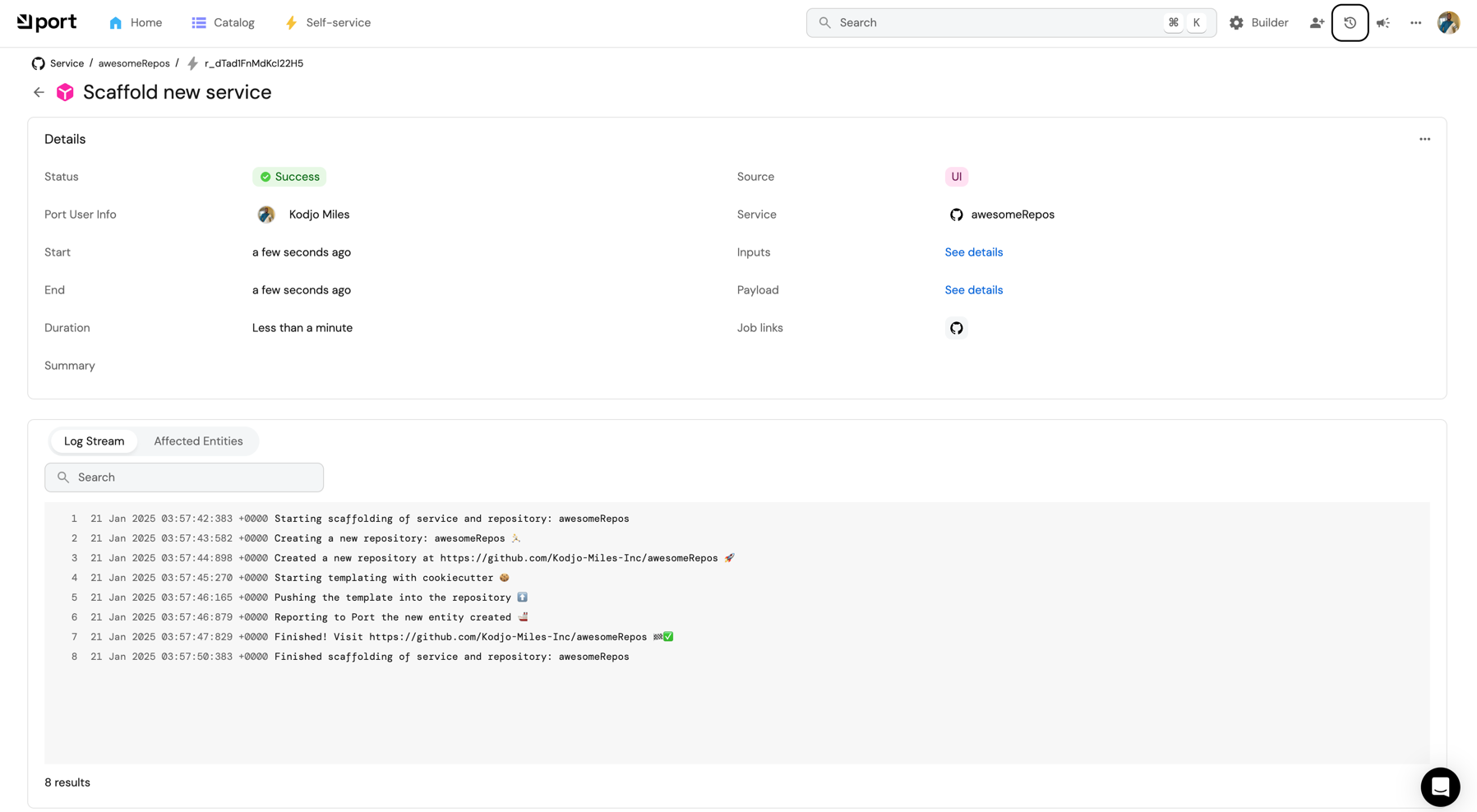Open the announcements megaphone icon
The image size is (1477, 812).
pyautogui.click(x=1383, y=23)
